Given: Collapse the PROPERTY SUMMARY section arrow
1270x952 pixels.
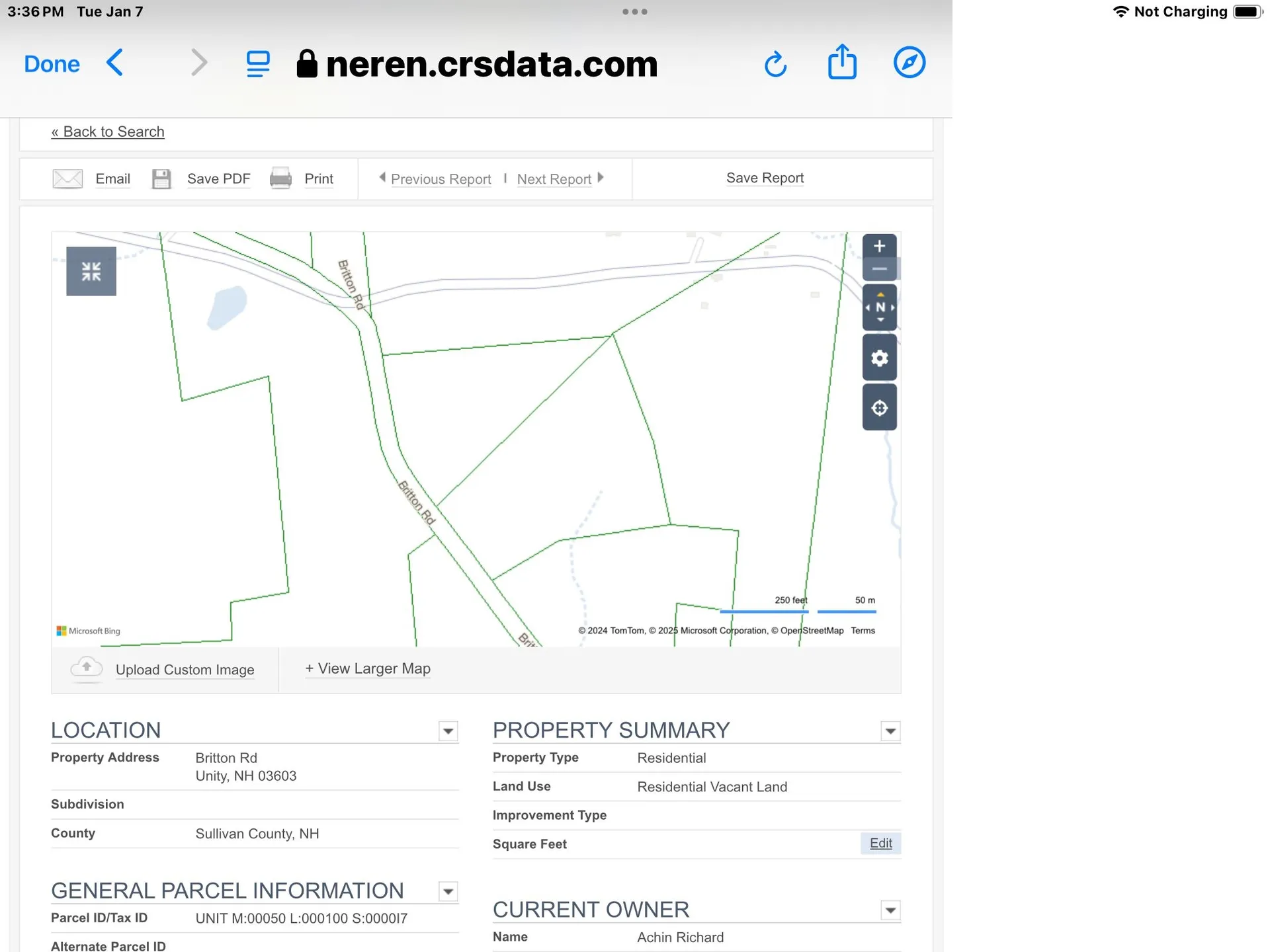Looking at the screenshot, I should (x=890, y=731).
